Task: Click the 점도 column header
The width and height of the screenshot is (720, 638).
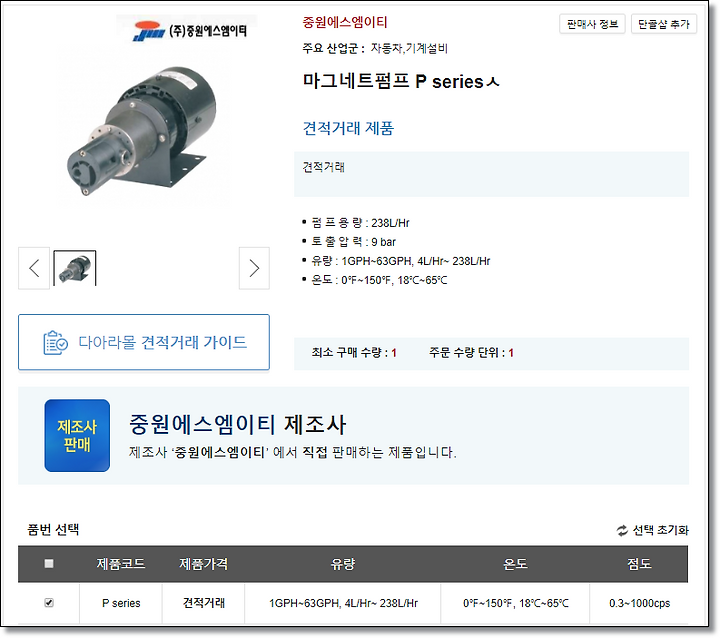Action: click(639, 564)
